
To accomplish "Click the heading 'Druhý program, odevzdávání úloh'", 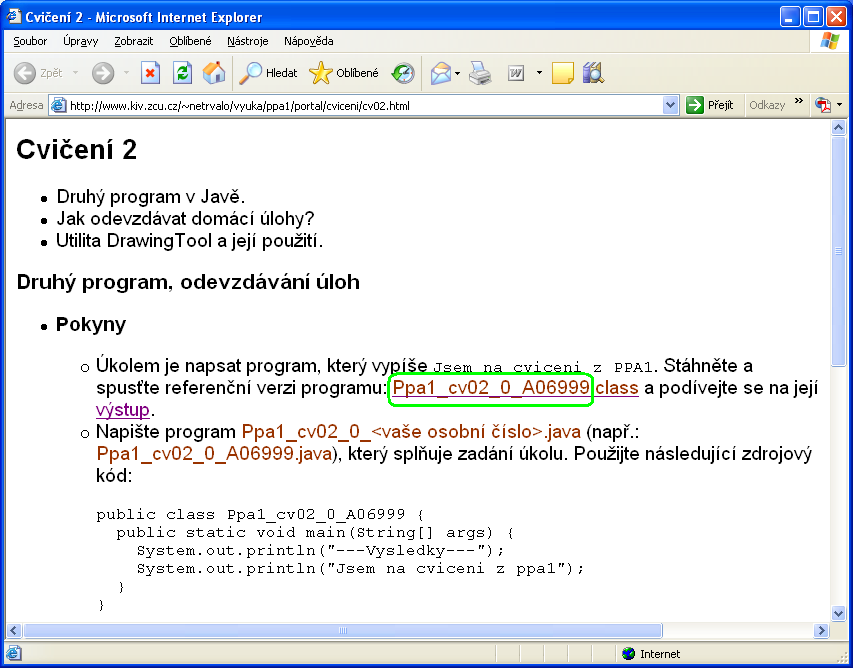I will (188, 282).
